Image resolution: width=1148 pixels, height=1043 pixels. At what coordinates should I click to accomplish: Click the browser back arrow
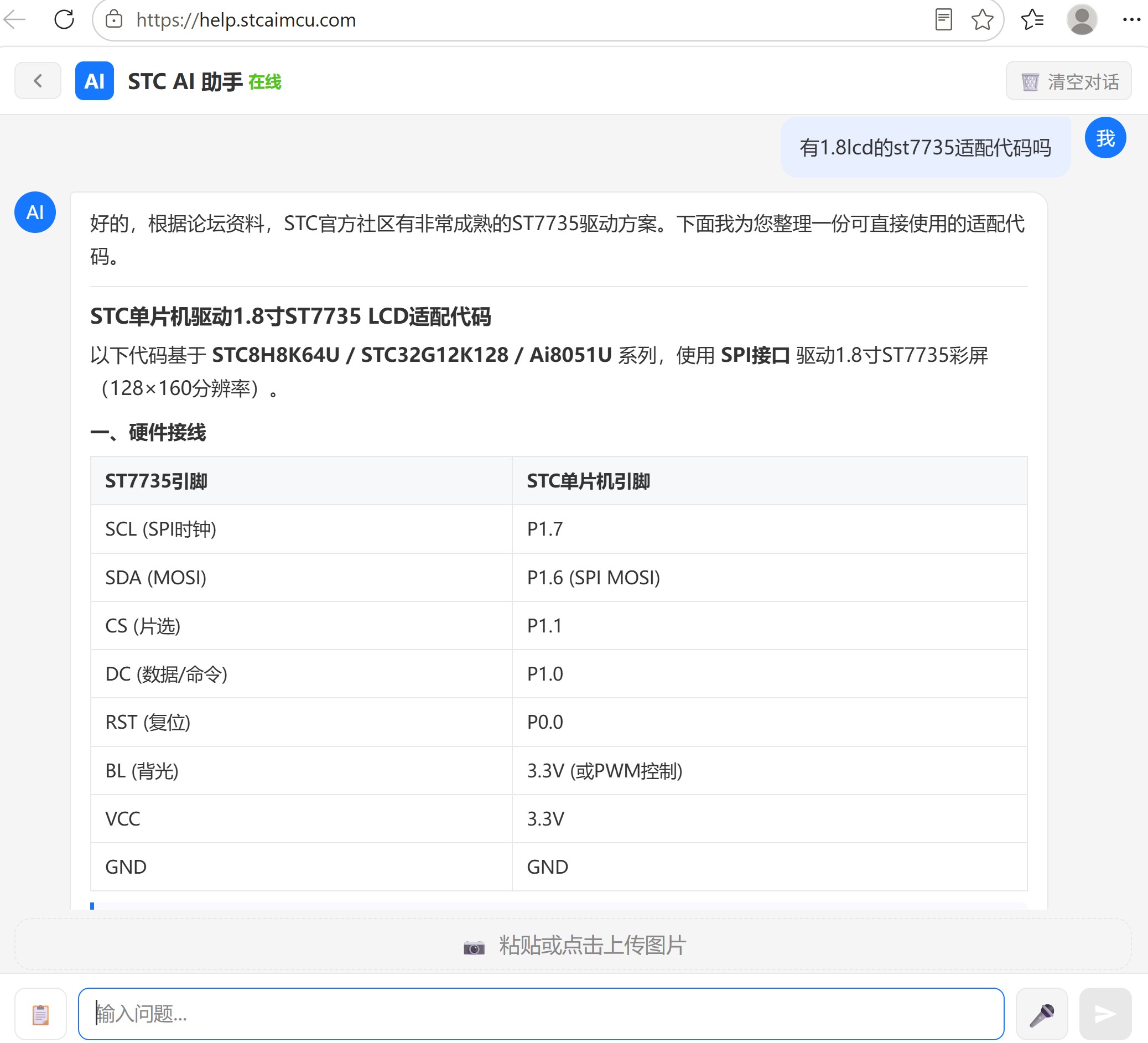[x=14, y=20]
